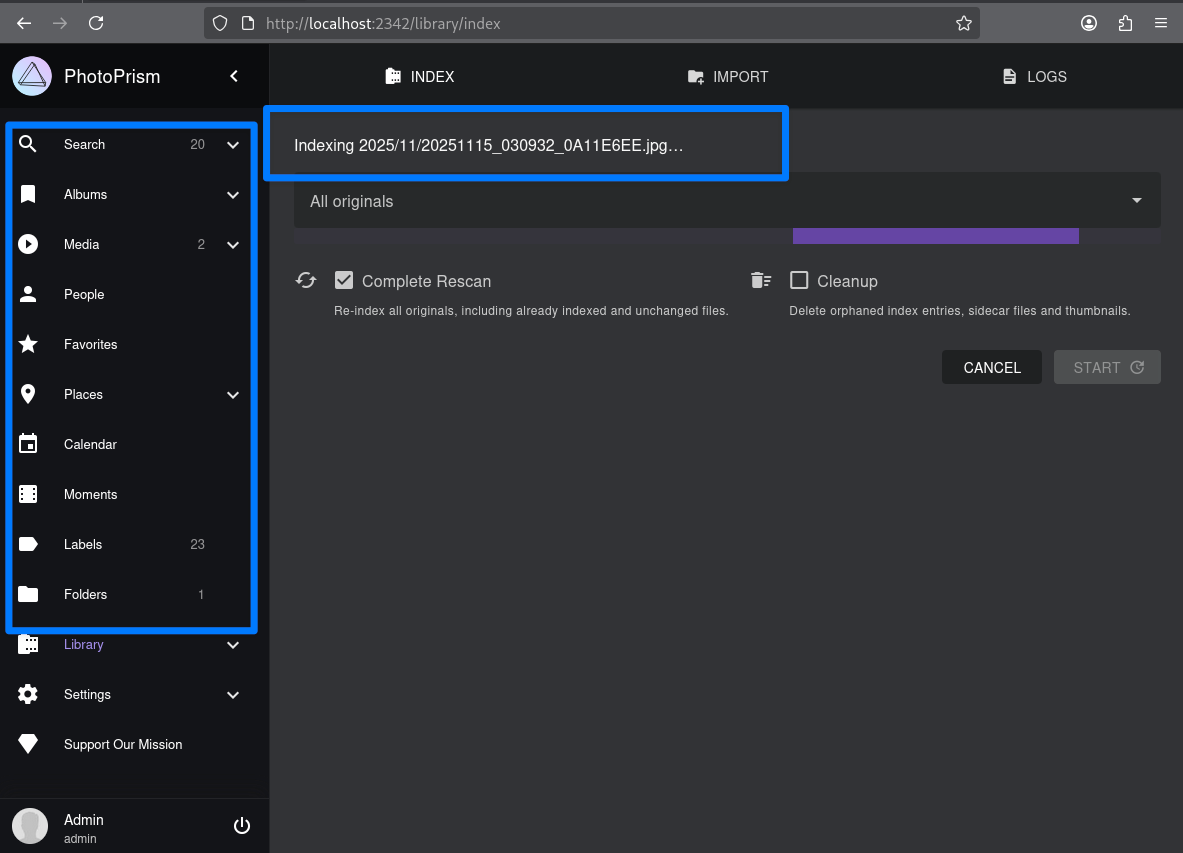The image size is (1183, 853).
Task: Click the logout power icon next to Admin
Action: [241, 825]
